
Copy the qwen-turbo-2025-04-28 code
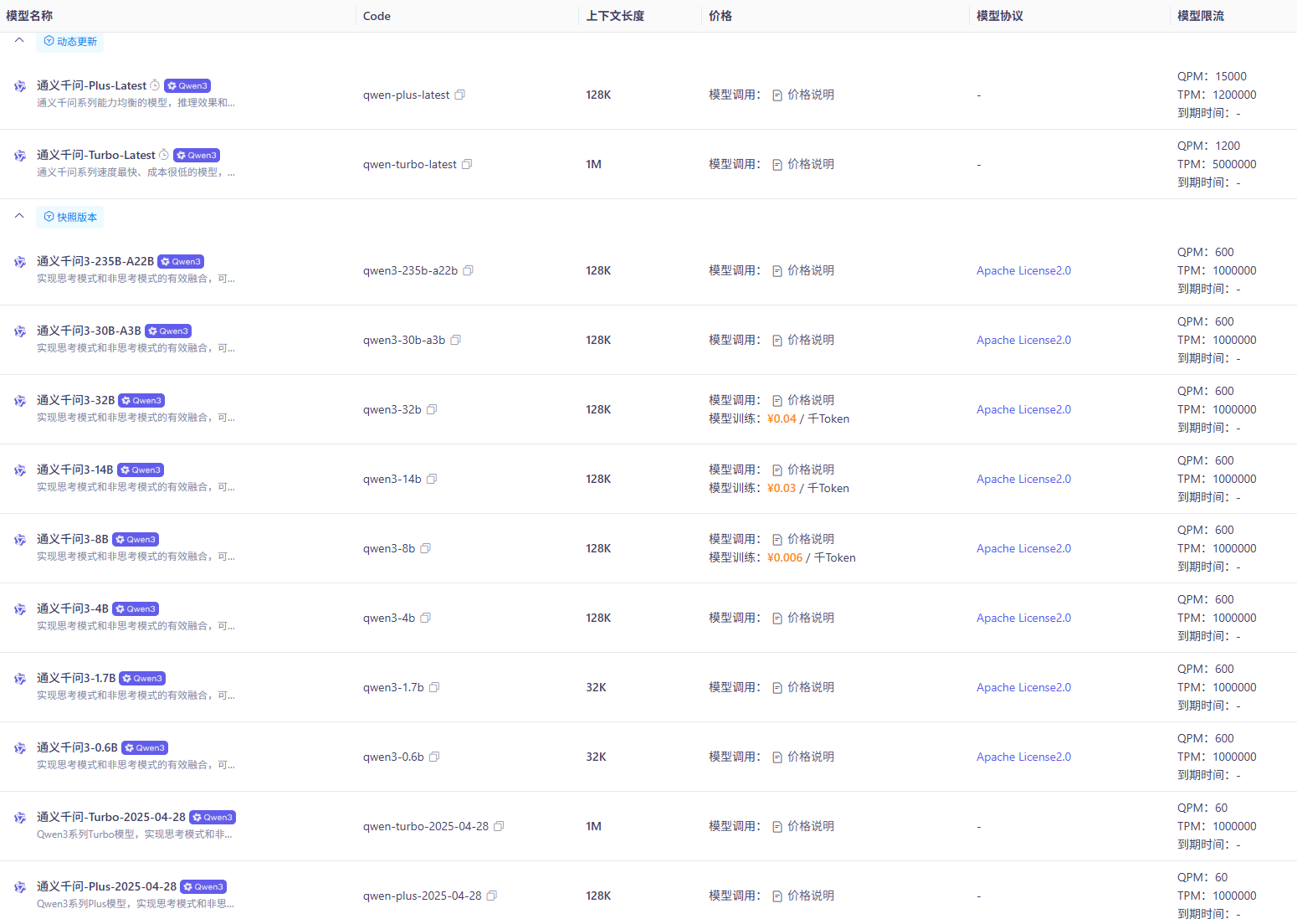click(499, 826)
